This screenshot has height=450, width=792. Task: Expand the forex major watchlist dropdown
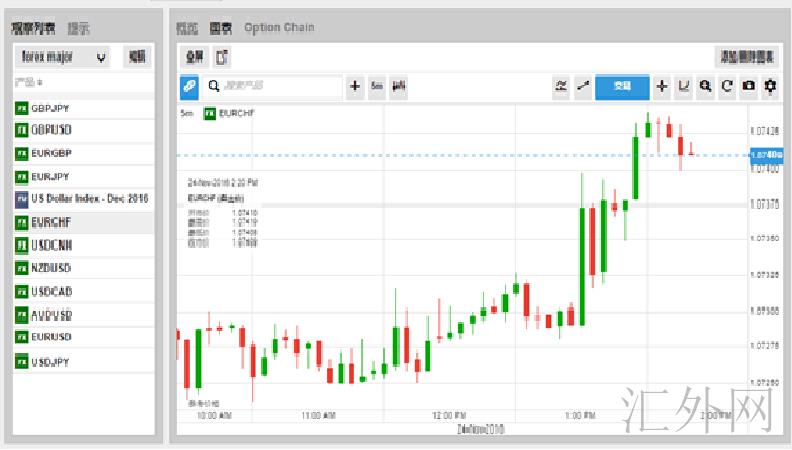(x=62, y=57)
